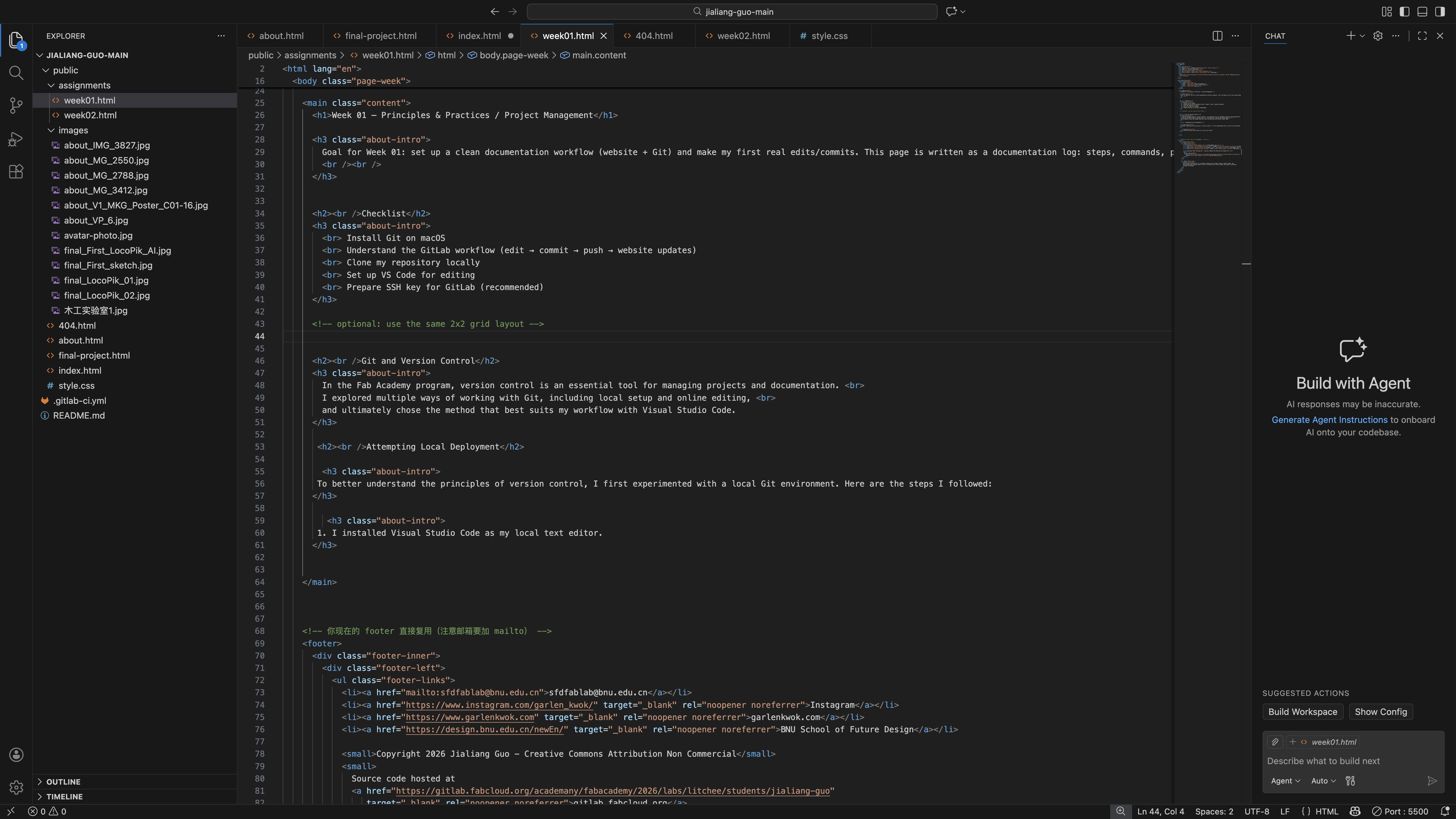Open the Search view in the activity bar
The image size is (1456, 819).
[16, 73]
